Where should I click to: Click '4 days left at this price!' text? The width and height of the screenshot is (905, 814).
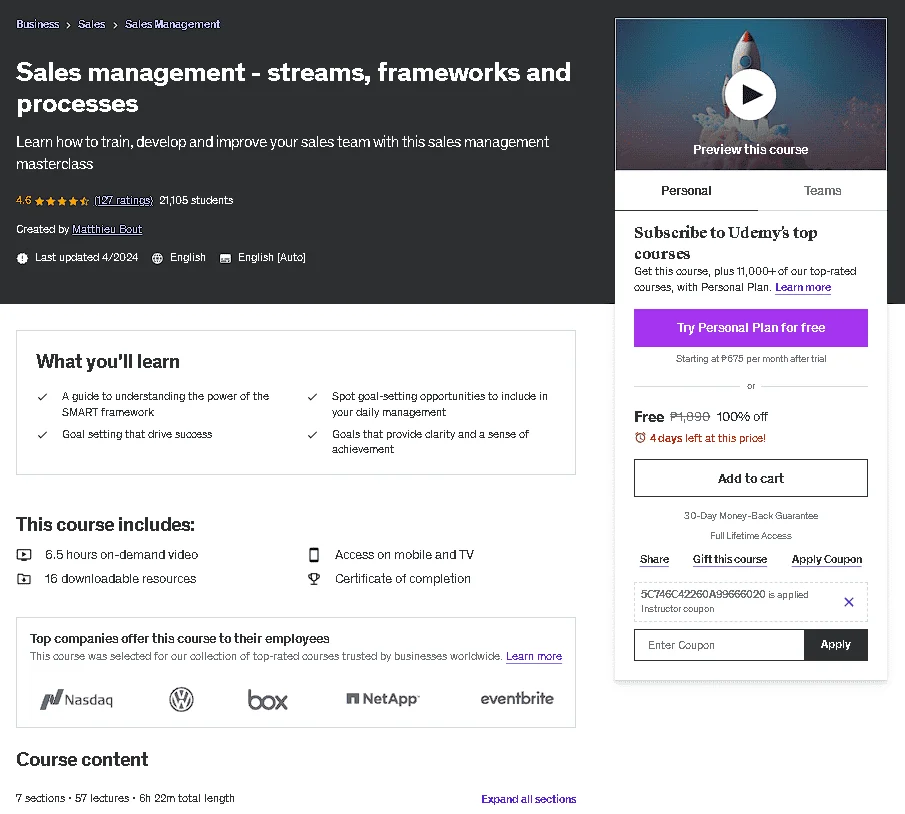point(708,438)
